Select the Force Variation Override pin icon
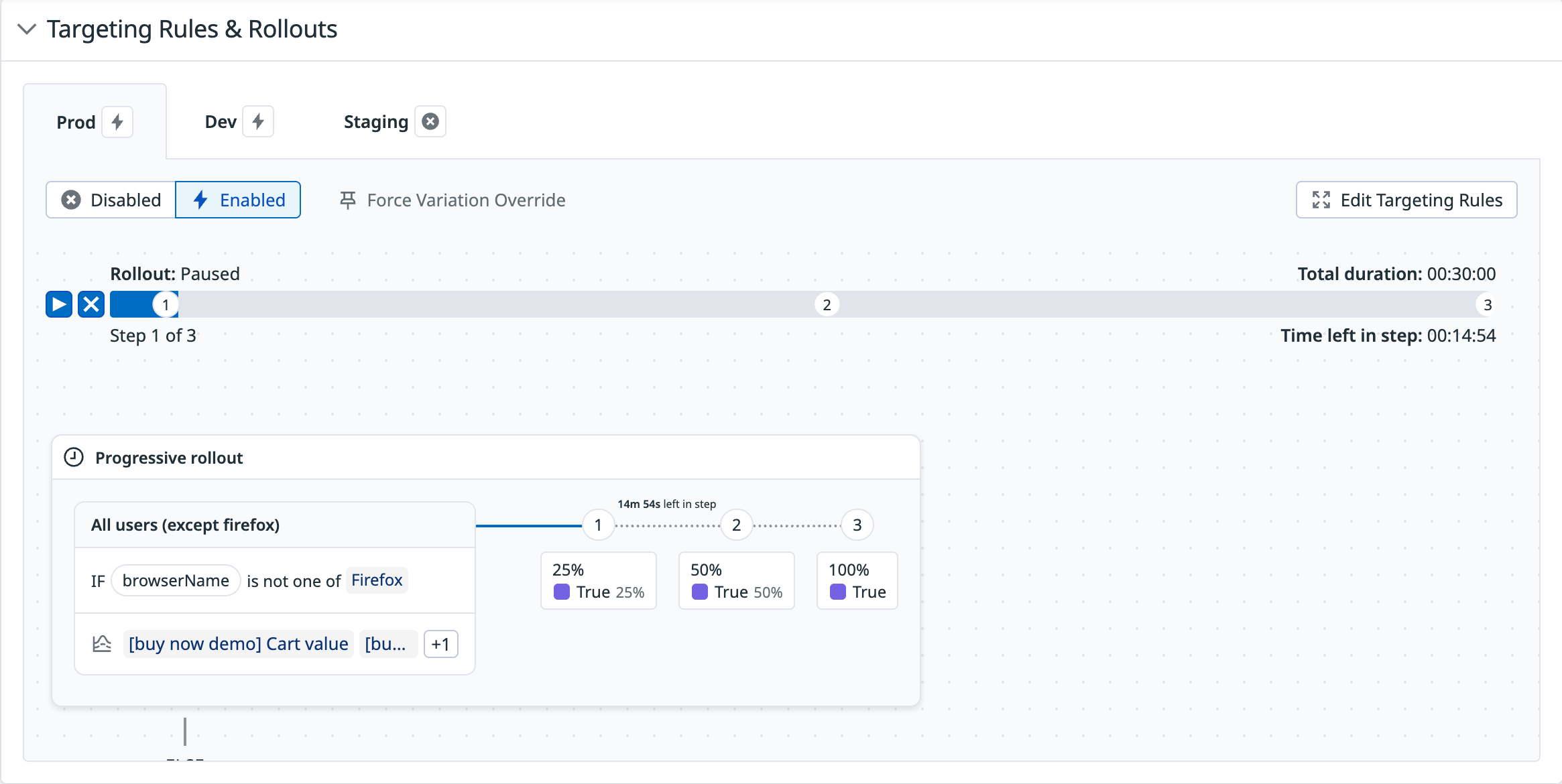1562x784 pixels. pyautogui.click(x=349, y=200)
